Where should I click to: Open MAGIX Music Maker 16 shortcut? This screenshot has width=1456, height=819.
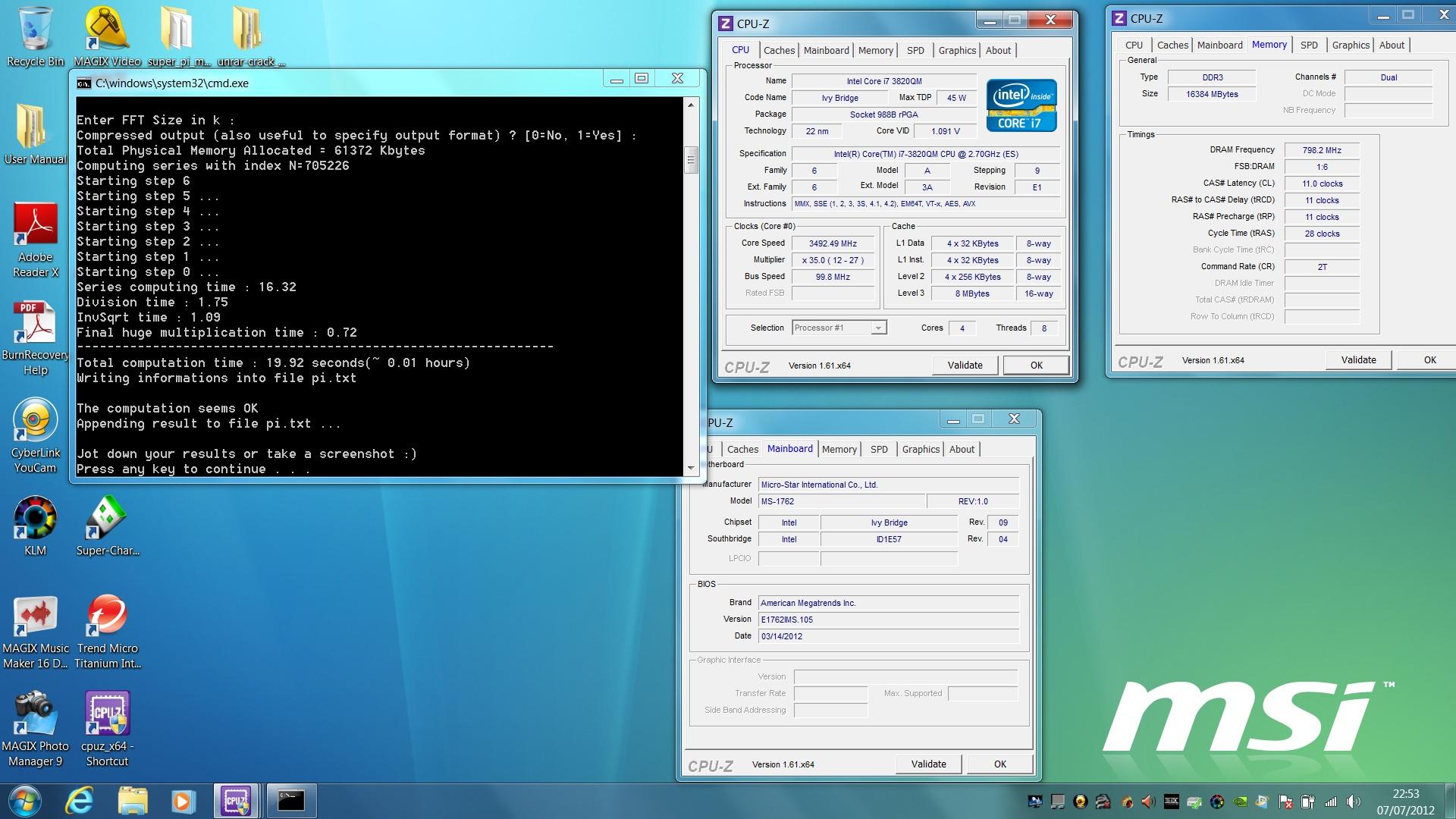click(x=35, y=631)
